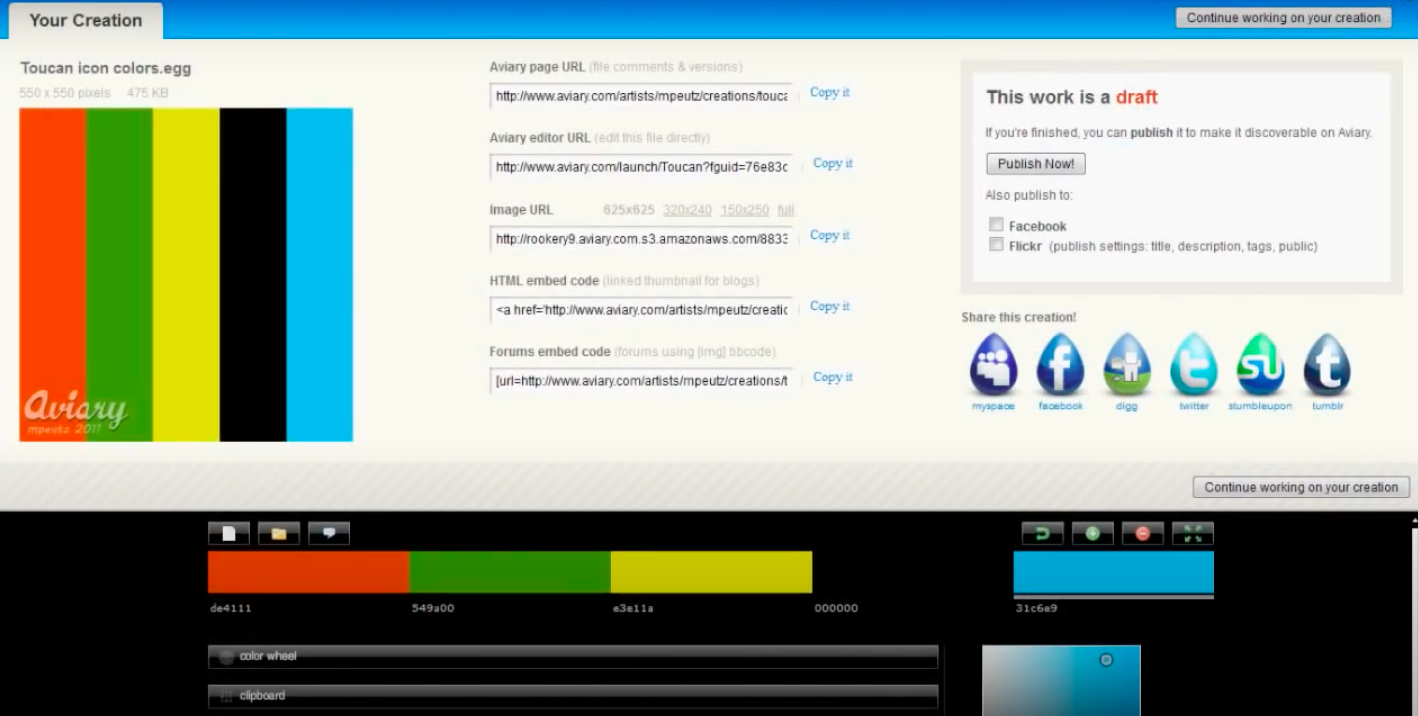Choose the full image size link

click(786, 210)
